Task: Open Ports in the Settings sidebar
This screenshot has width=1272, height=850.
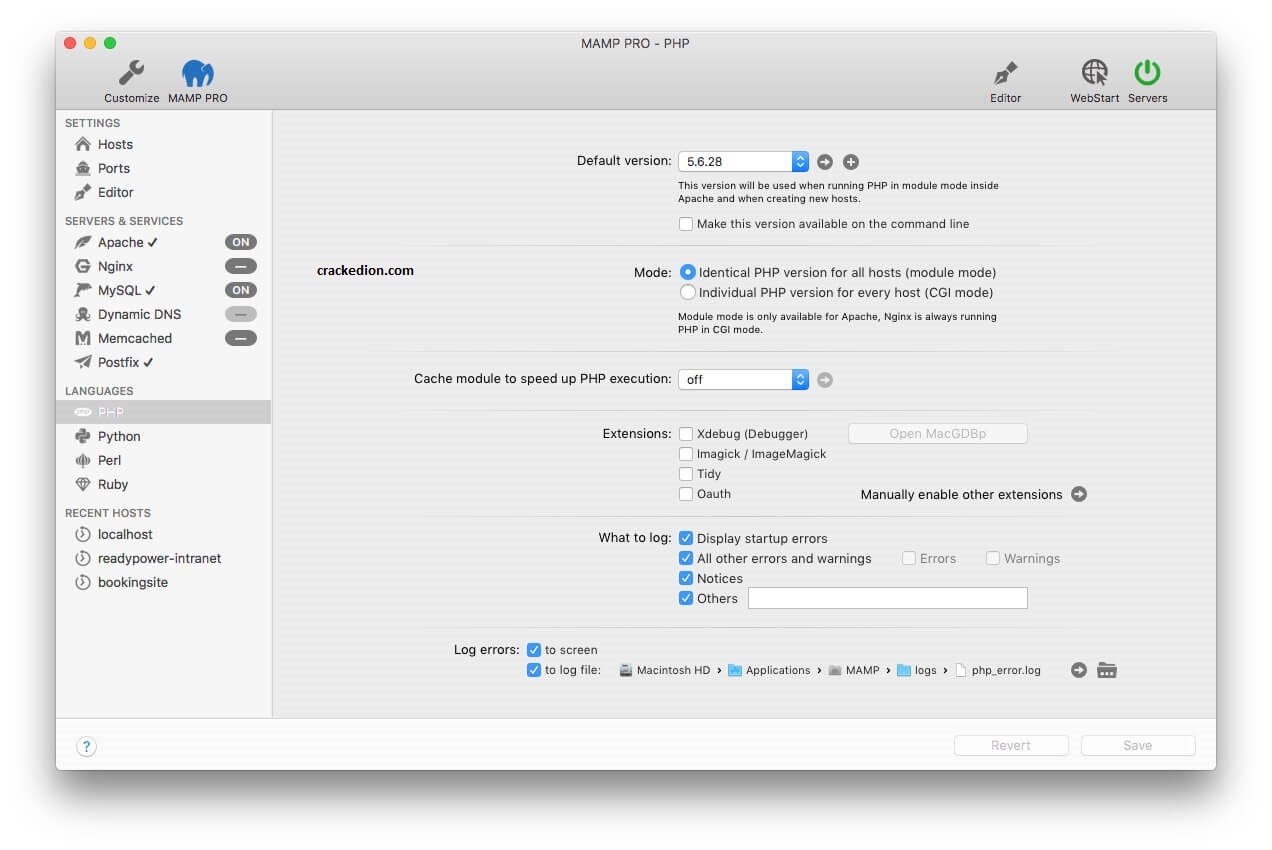Action: pyautogui.click(x=163, y=168)
